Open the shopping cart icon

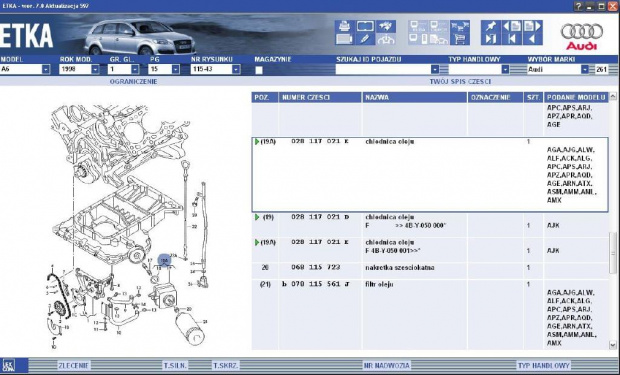point(460,39)
